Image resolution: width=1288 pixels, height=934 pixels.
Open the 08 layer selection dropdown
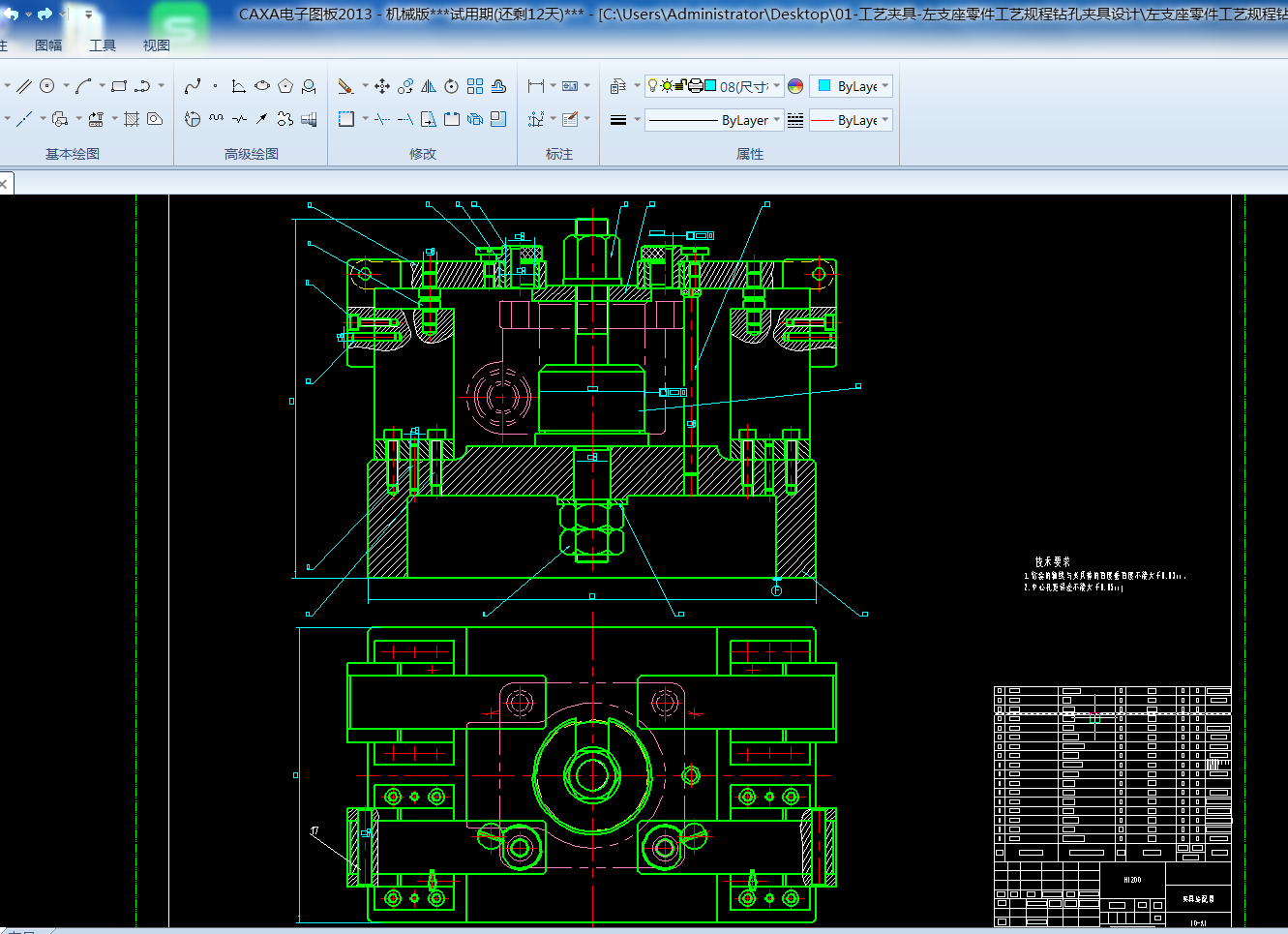click(x=777, y=86)
